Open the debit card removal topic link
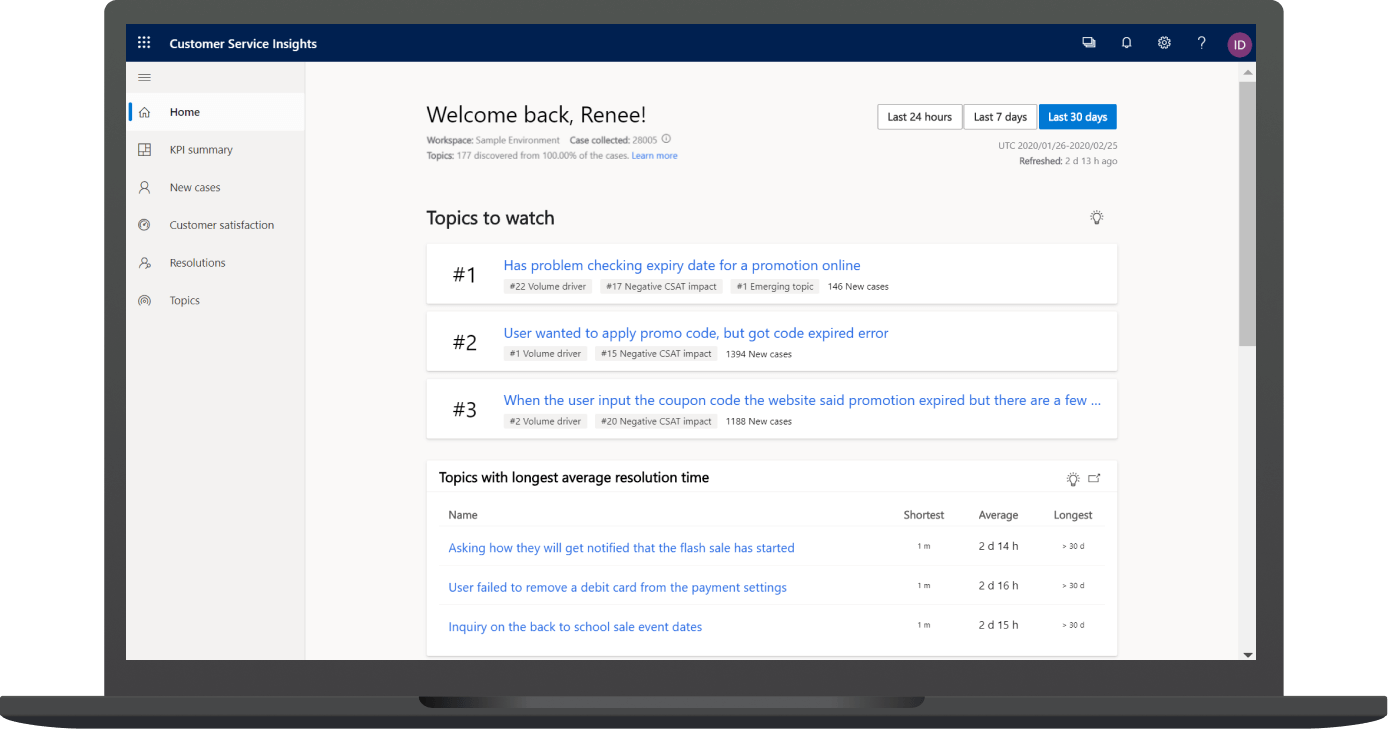 [x=617, y=587]
